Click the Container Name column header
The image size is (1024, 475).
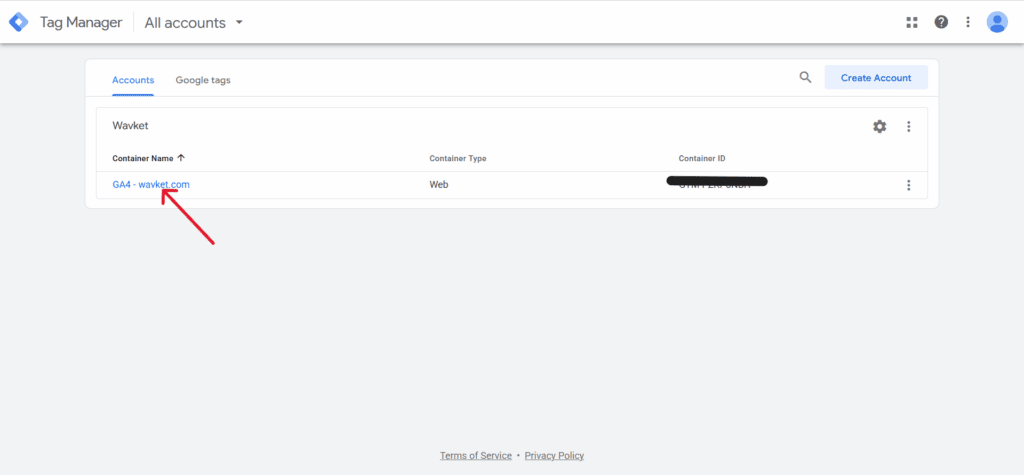143,159
